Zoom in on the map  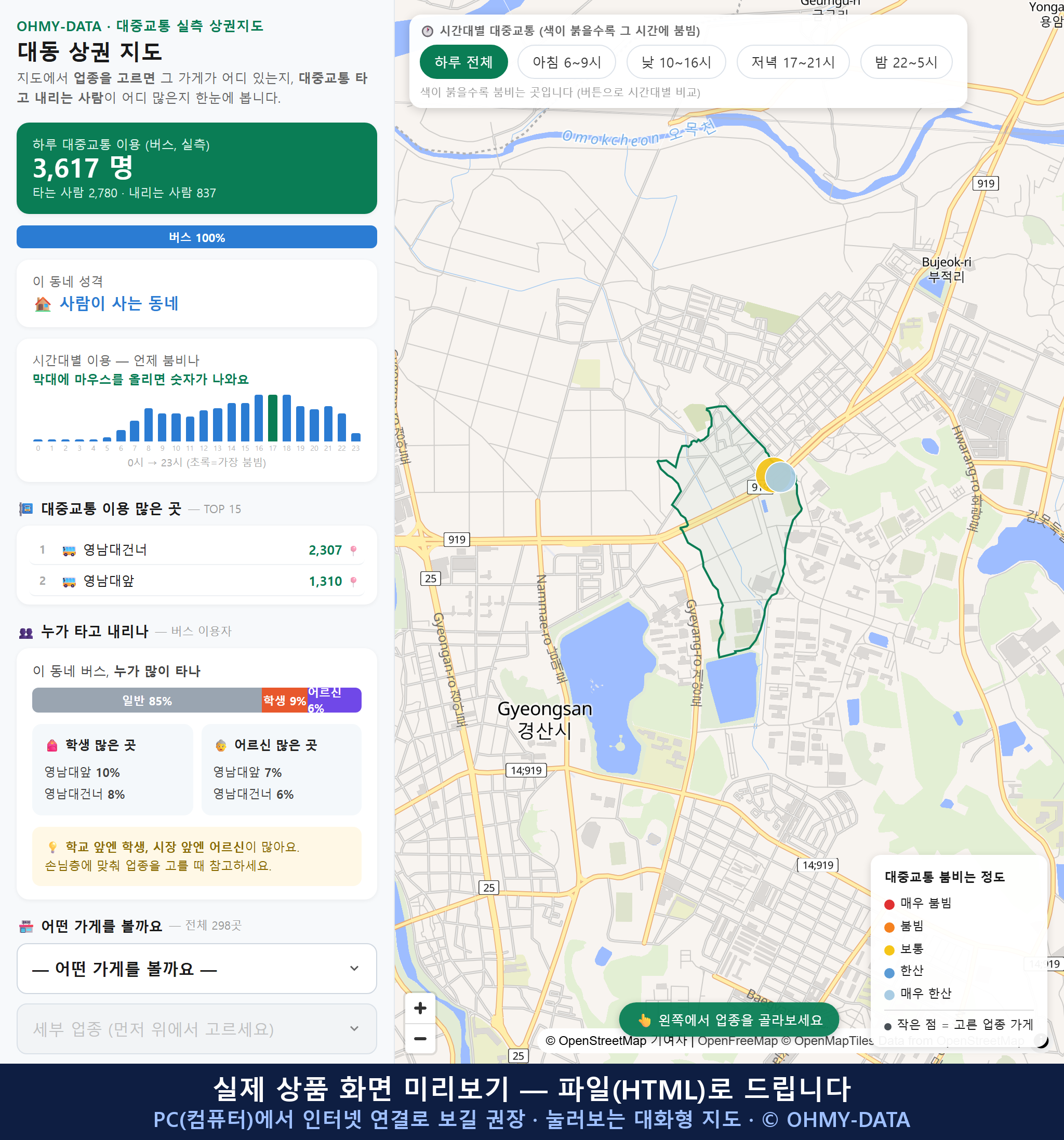coord(420,1008)
